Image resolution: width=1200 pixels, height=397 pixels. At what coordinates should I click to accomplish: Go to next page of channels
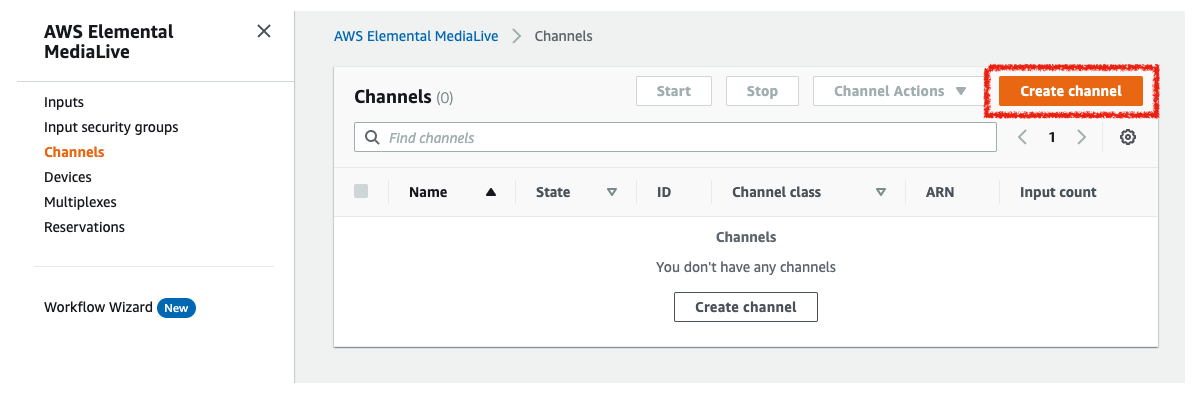tap(1081, 137)
